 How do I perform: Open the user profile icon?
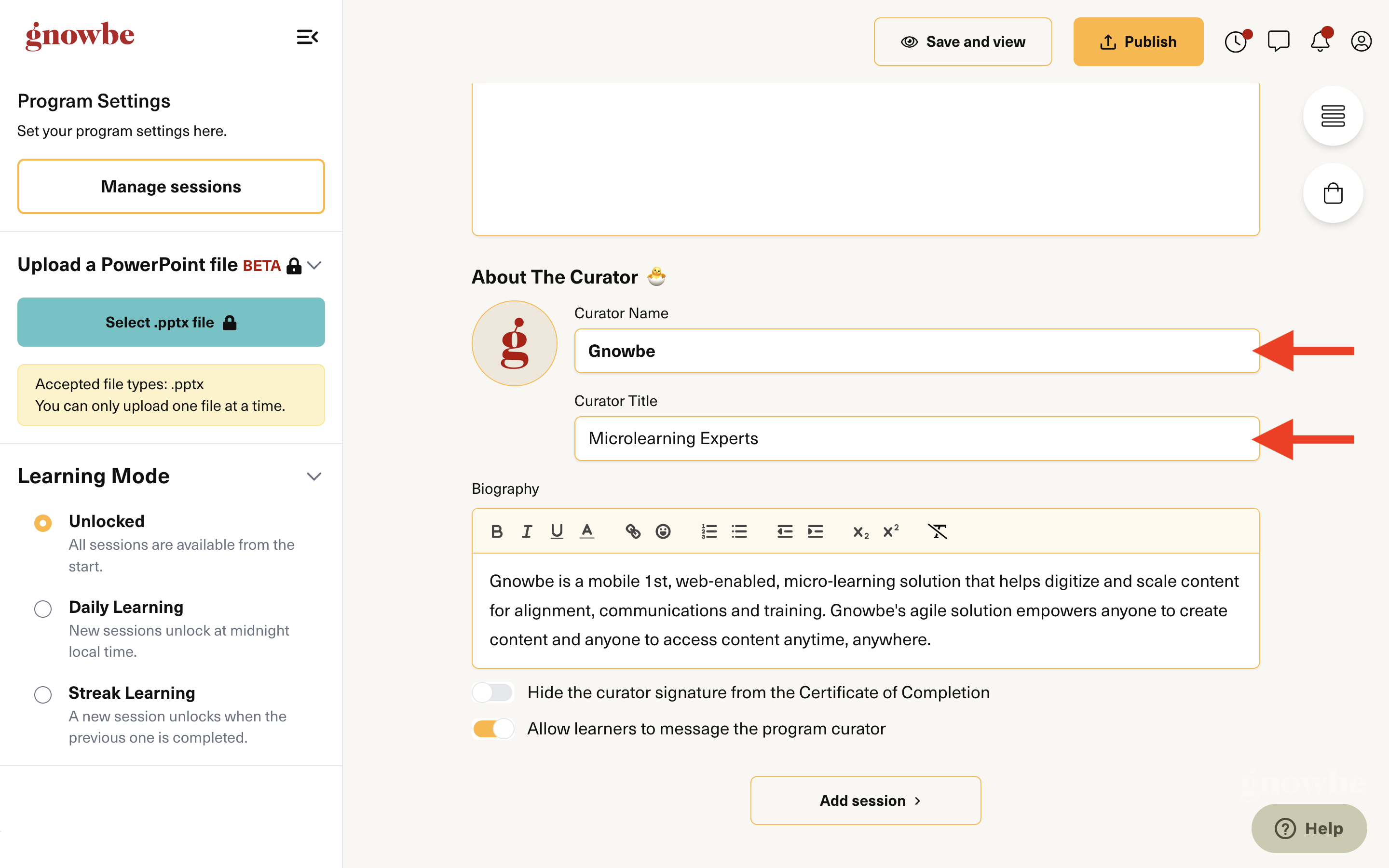pos(1361,41)
